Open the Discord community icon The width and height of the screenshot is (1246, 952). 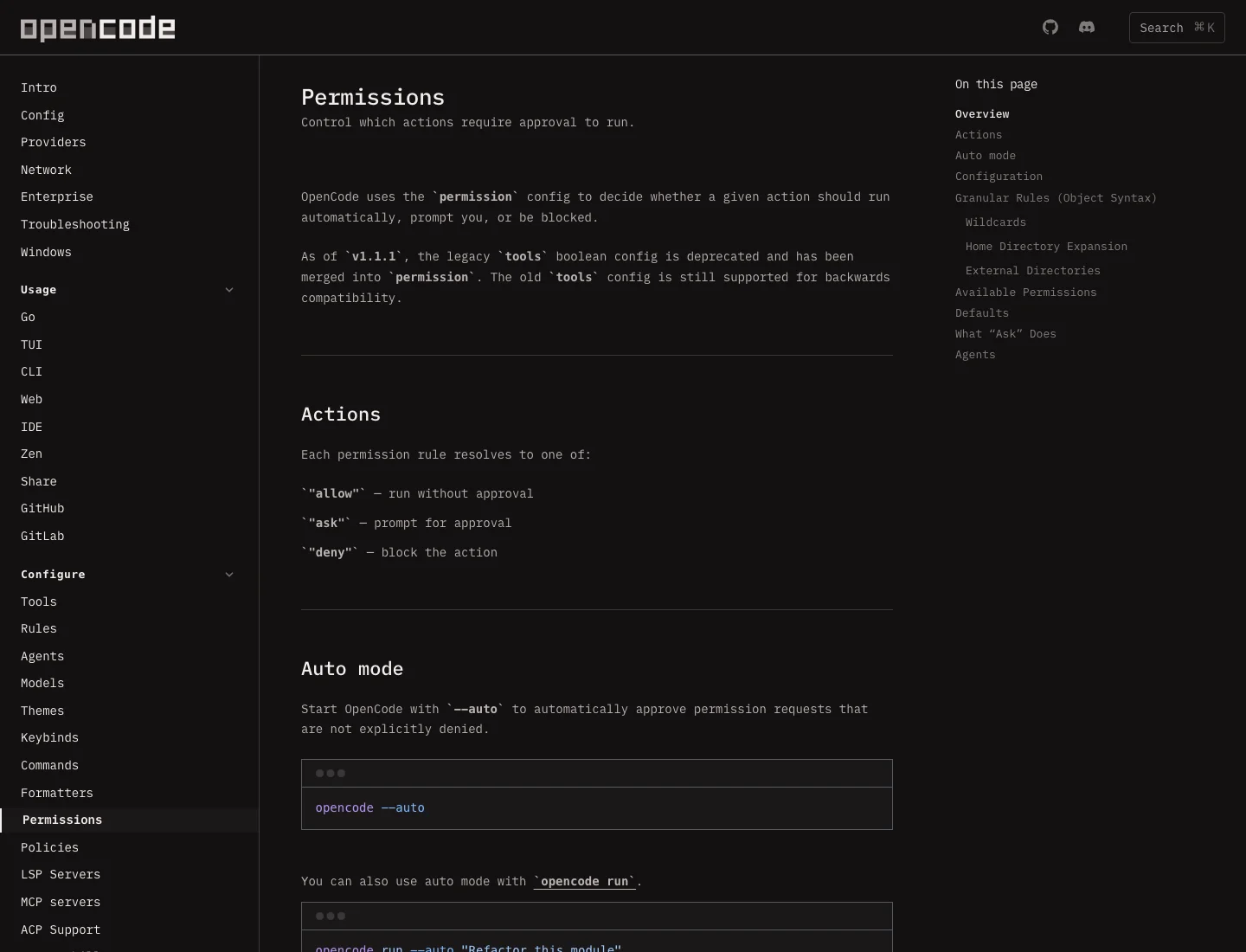[x=1087, y=27]
